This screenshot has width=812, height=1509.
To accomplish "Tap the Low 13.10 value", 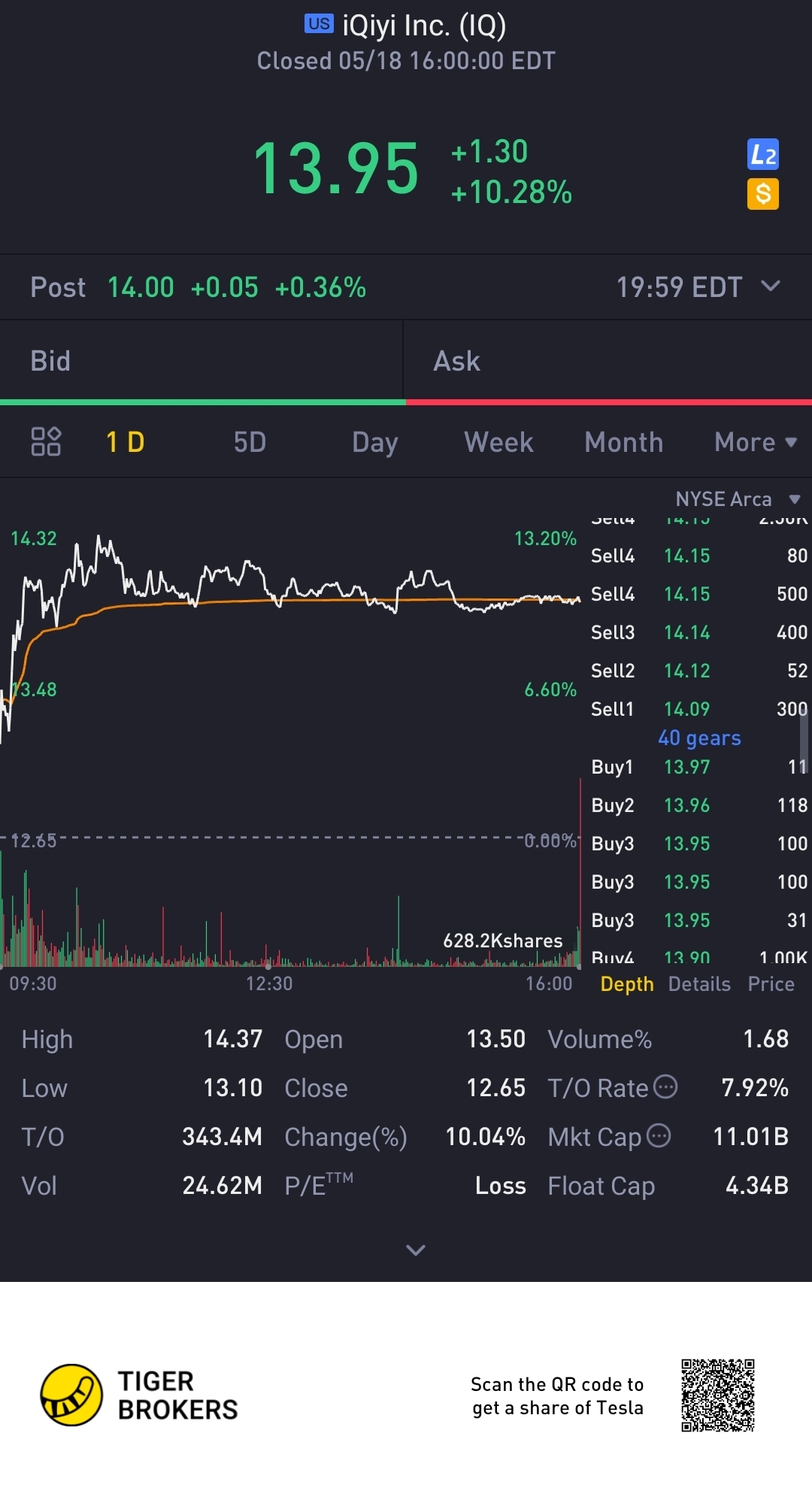I will (x=232, y=1088).
